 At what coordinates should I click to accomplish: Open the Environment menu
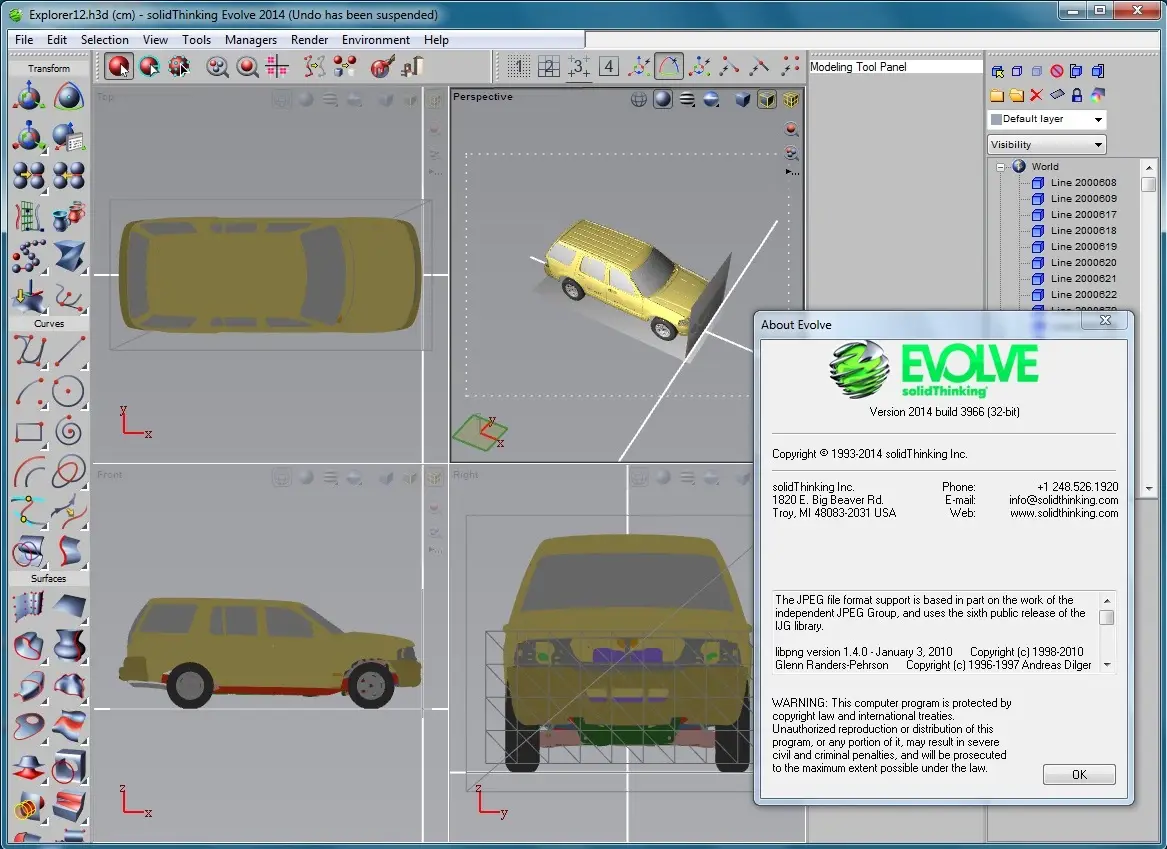pyautogui.click(x=376, y=39)
